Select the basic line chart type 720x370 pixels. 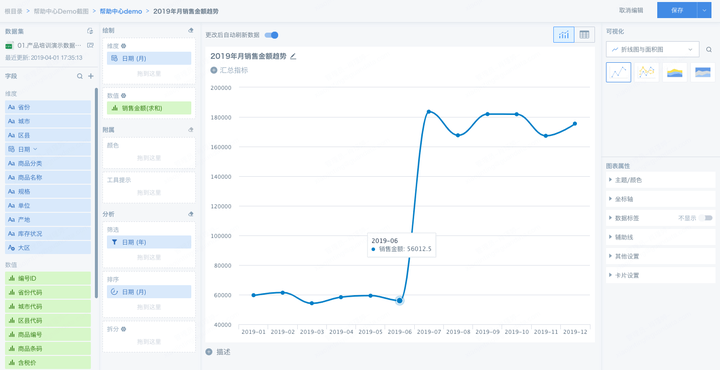619,72
